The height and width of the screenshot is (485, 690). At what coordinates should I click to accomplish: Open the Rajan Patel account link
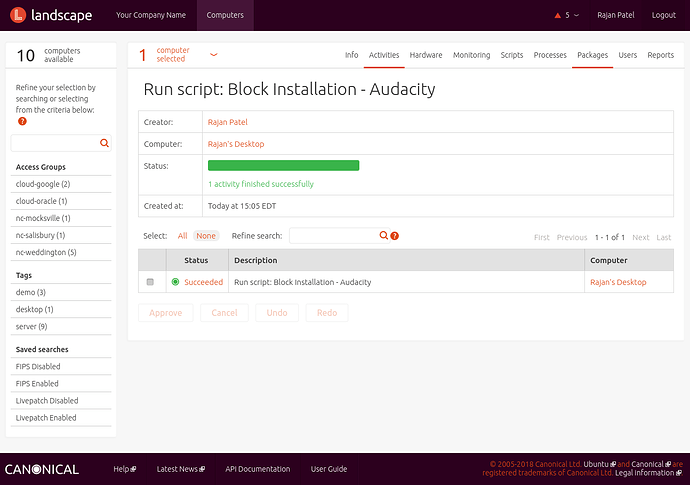[x=616, y=15]
